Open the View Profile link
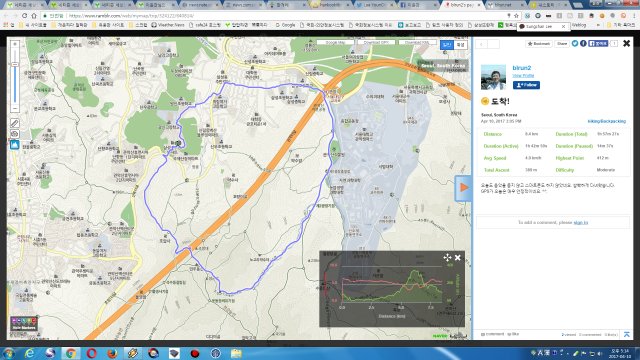 pos(523,76)
